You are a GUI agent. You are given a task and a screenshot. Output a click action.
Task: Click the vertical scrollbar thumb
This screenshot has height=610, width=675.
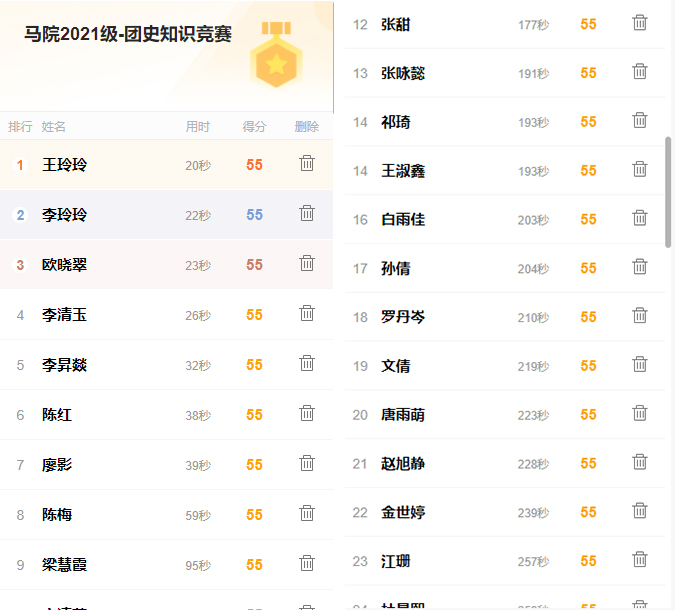[668, 192]
